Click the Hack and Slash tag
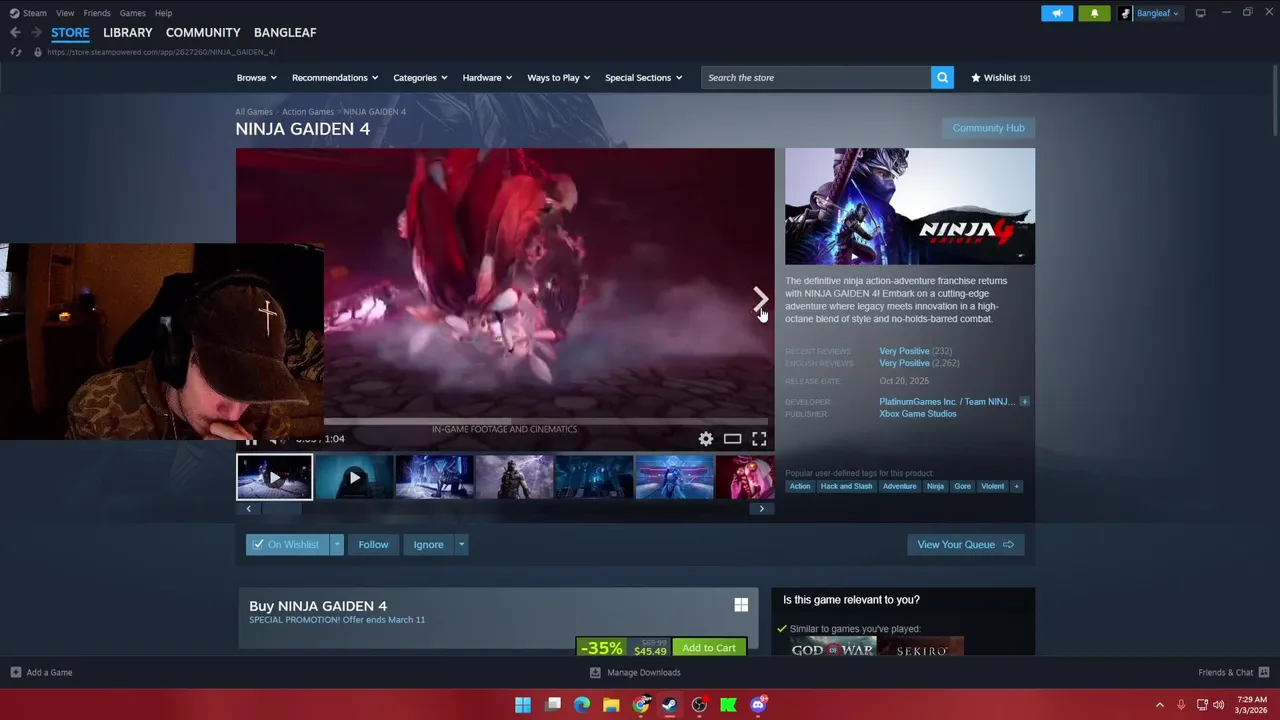Image resolution: width=1280 pixels, height=720 pixels. pos(846,487)
